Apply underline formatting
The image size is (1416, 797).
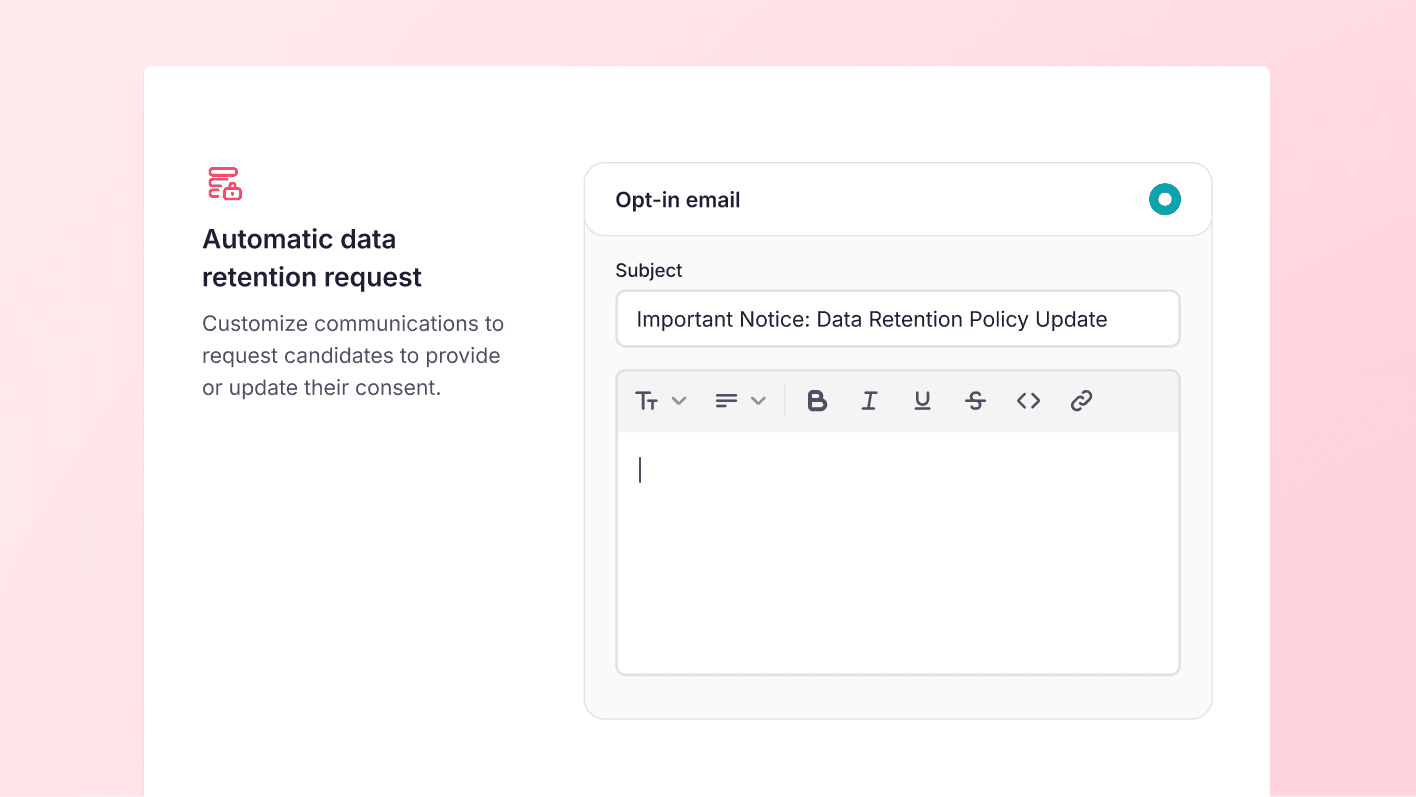(922, 400)
